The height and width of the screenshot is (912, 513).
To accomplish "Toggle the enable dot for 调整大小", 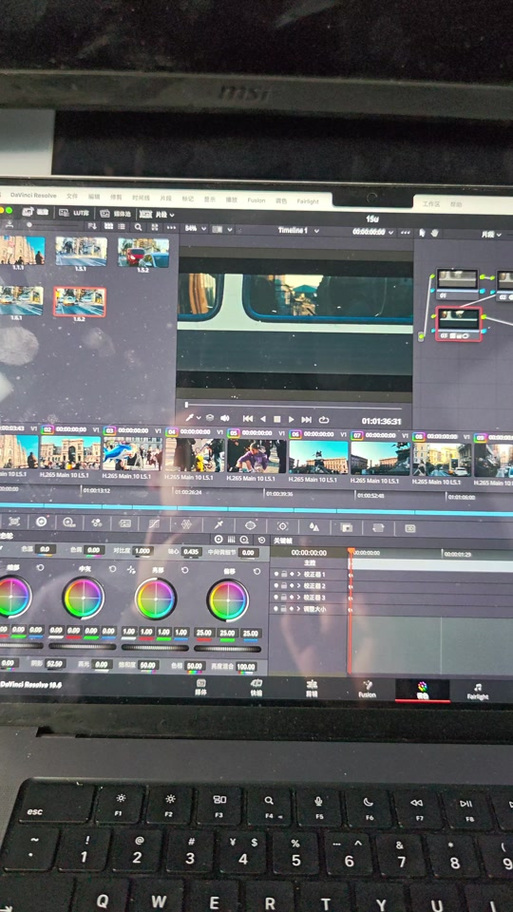I will click(276, 608).
